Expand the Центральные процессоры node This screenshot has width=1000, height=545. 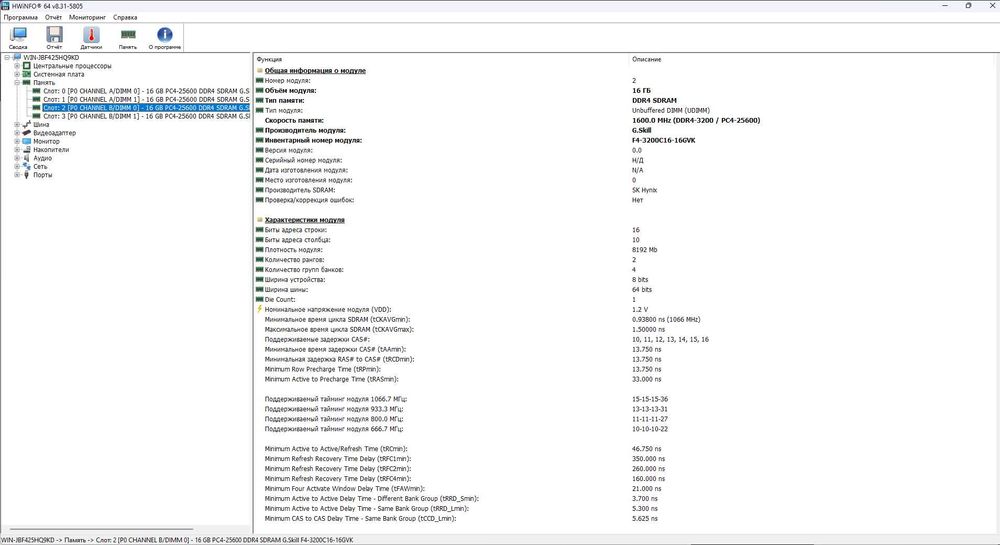[17, 66]
